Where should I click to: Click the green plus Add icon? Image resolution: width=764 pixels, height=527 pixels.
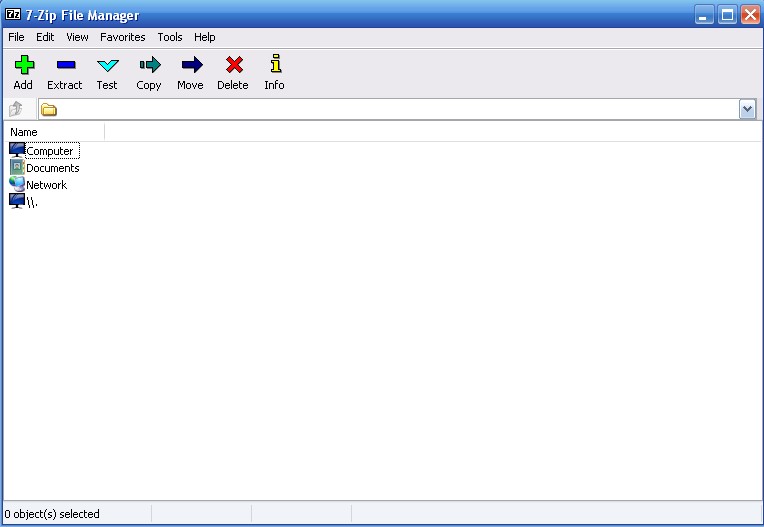[23, 66]
